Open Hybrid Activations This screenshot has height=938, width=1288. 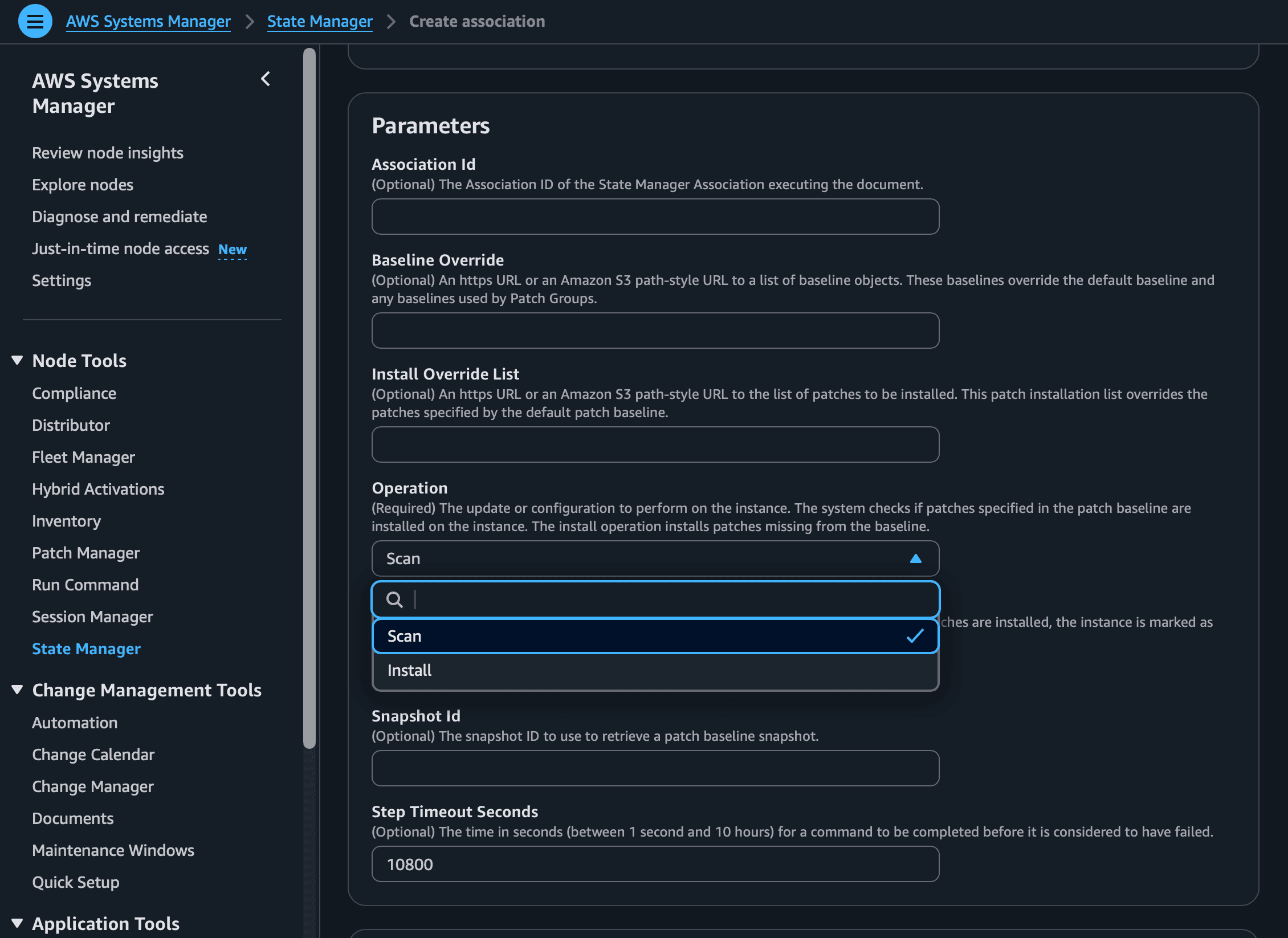pyautogui.click(x=98, y=489)
